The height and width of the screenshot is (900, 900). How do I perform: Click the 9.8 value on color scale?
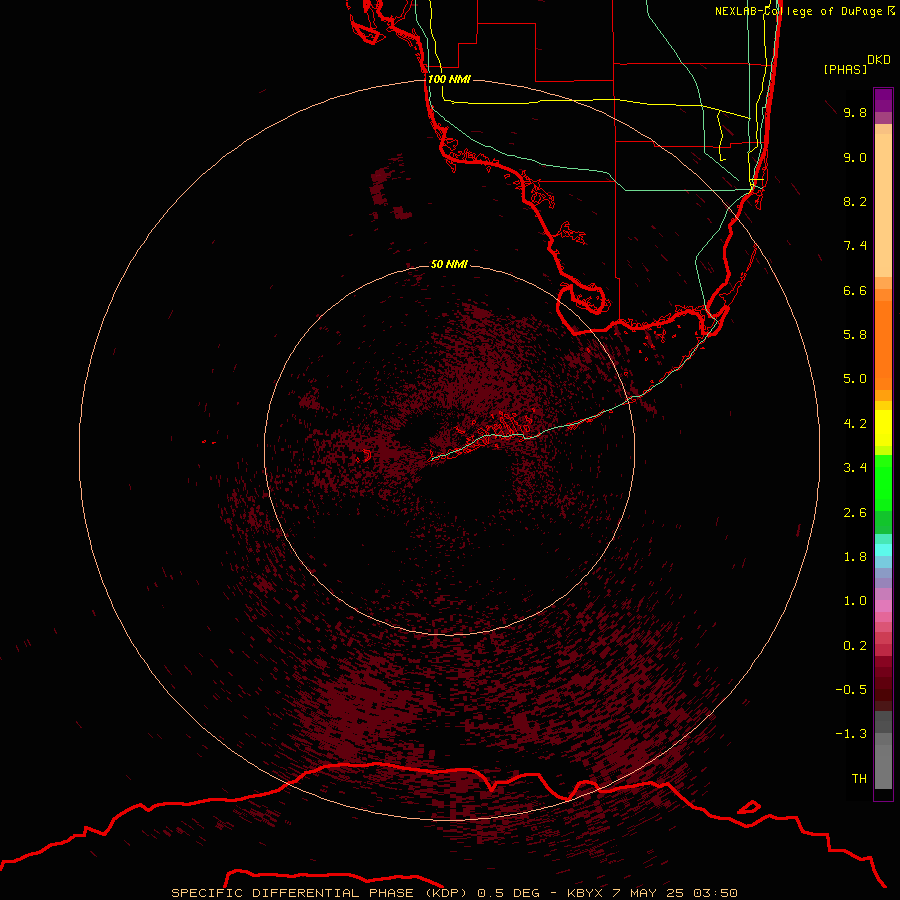pos(855,112)
